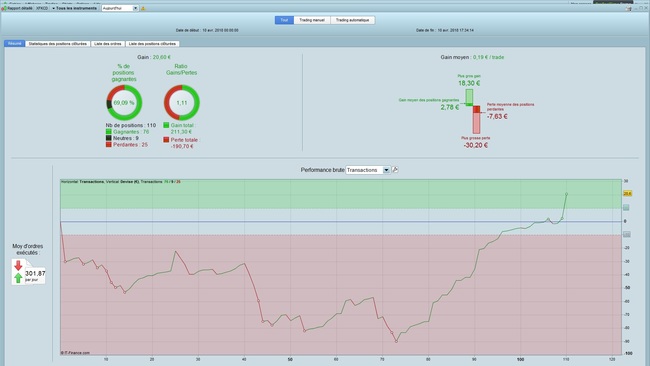Click the red down arrow icon

tap(18, 265)
